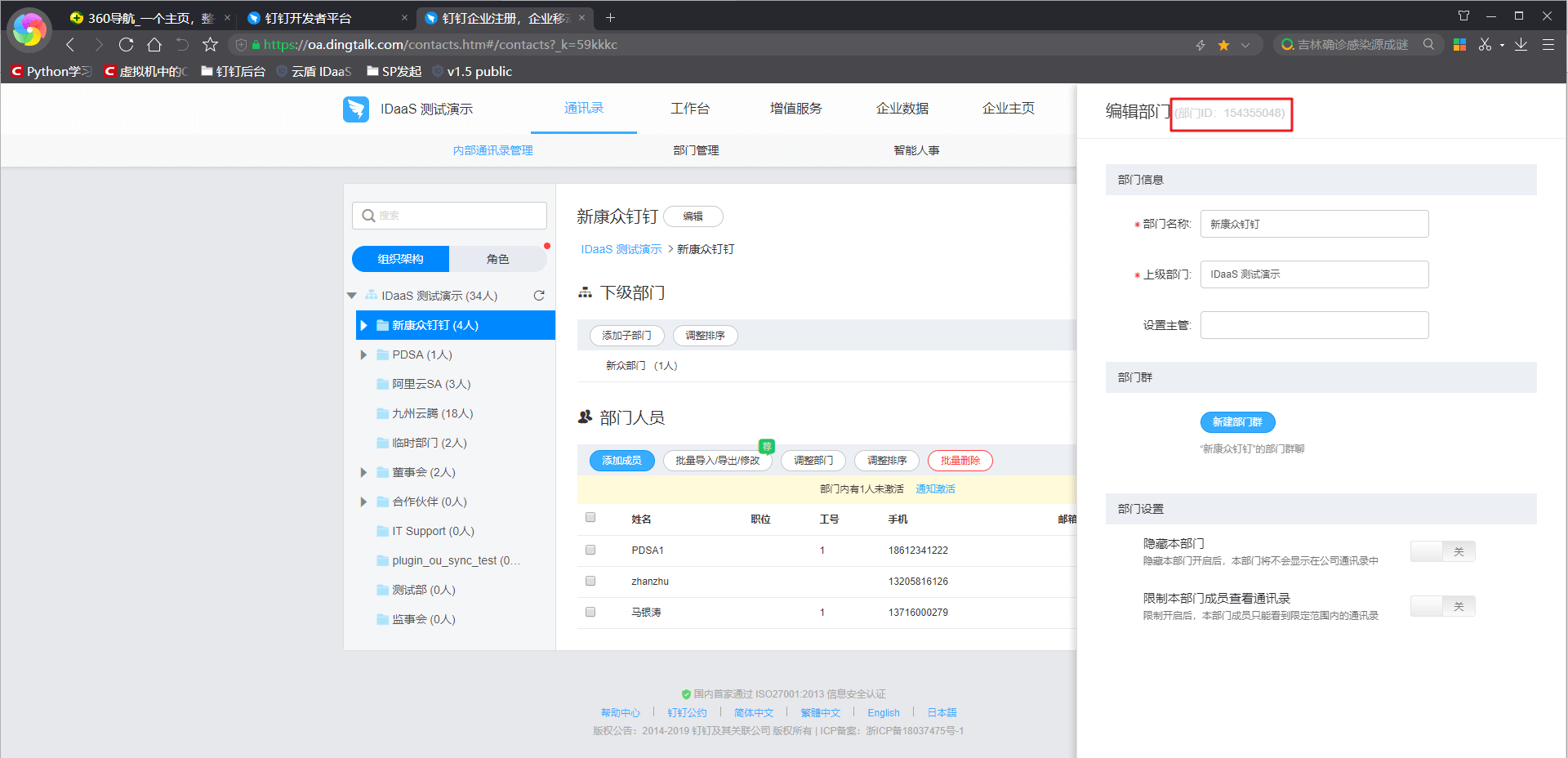Click in the 搜索 search field
Image resolution: width=1568 pixels, height=758 pixels.
[449, 216]
